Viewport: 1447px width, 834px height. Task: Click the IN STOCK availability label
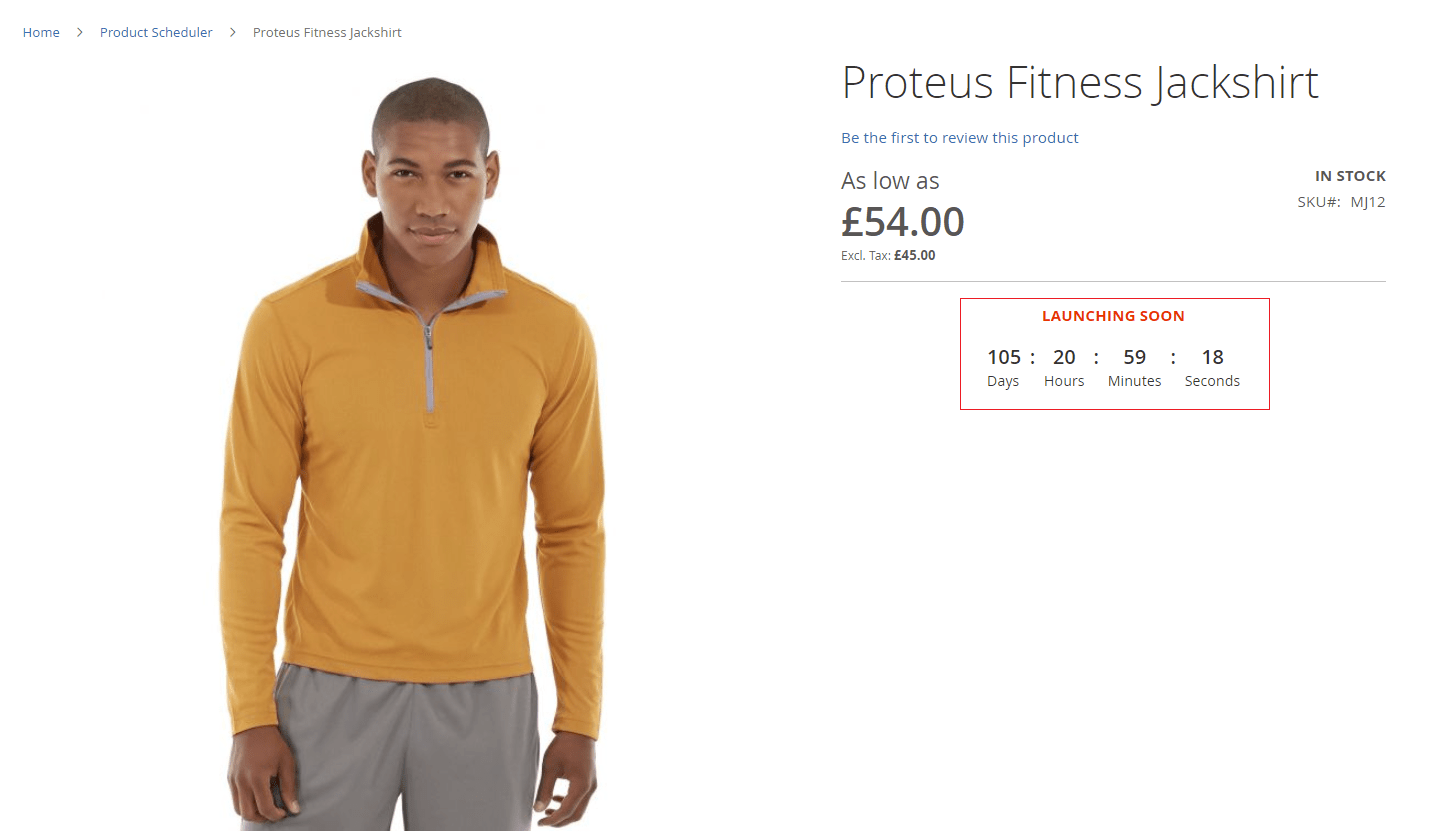point(1350,176)
